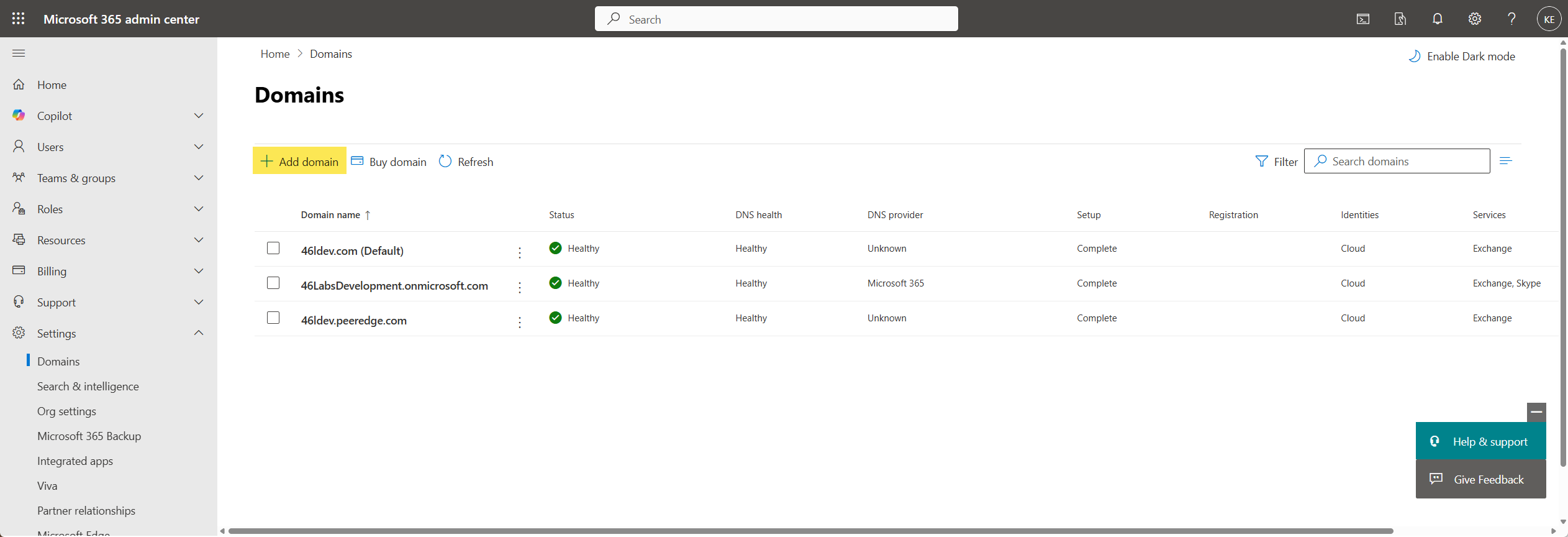The image size is (1568, 537).
Task: Select checkbox for 46ldev.peeredge.com
Action: click(273, 318)
